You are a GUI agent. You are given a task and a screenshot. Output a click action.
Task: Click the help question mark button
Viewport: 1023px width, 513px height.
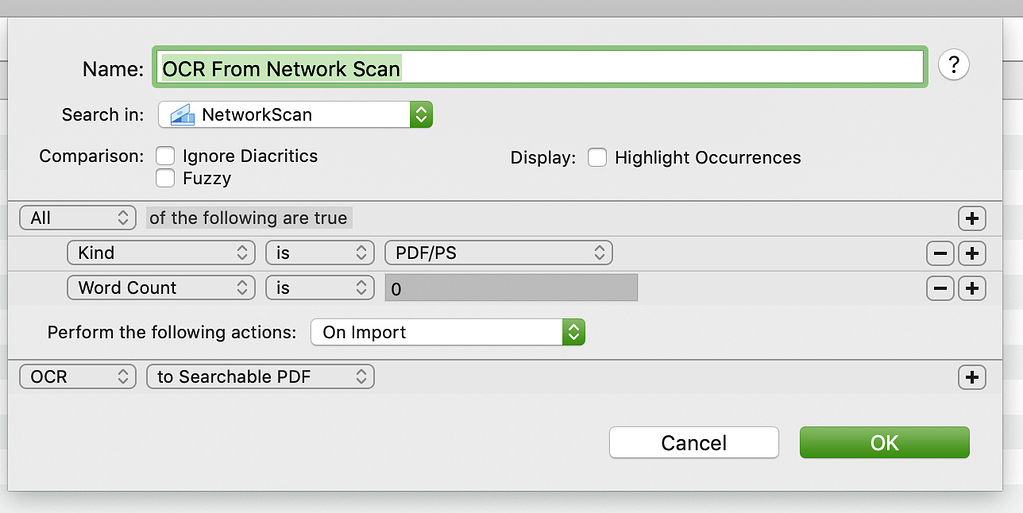point(954,66)
